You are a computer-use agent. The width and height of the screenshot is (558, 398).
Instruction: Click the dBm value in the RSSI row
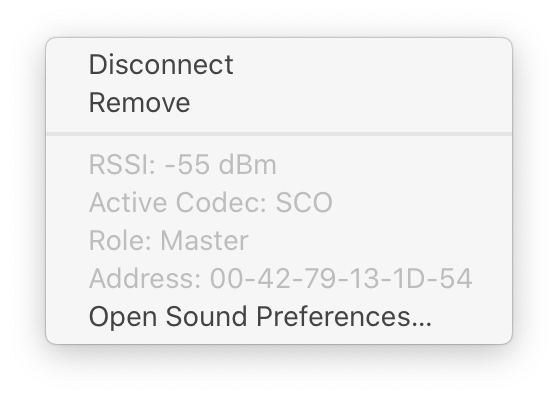coord(247,165)
